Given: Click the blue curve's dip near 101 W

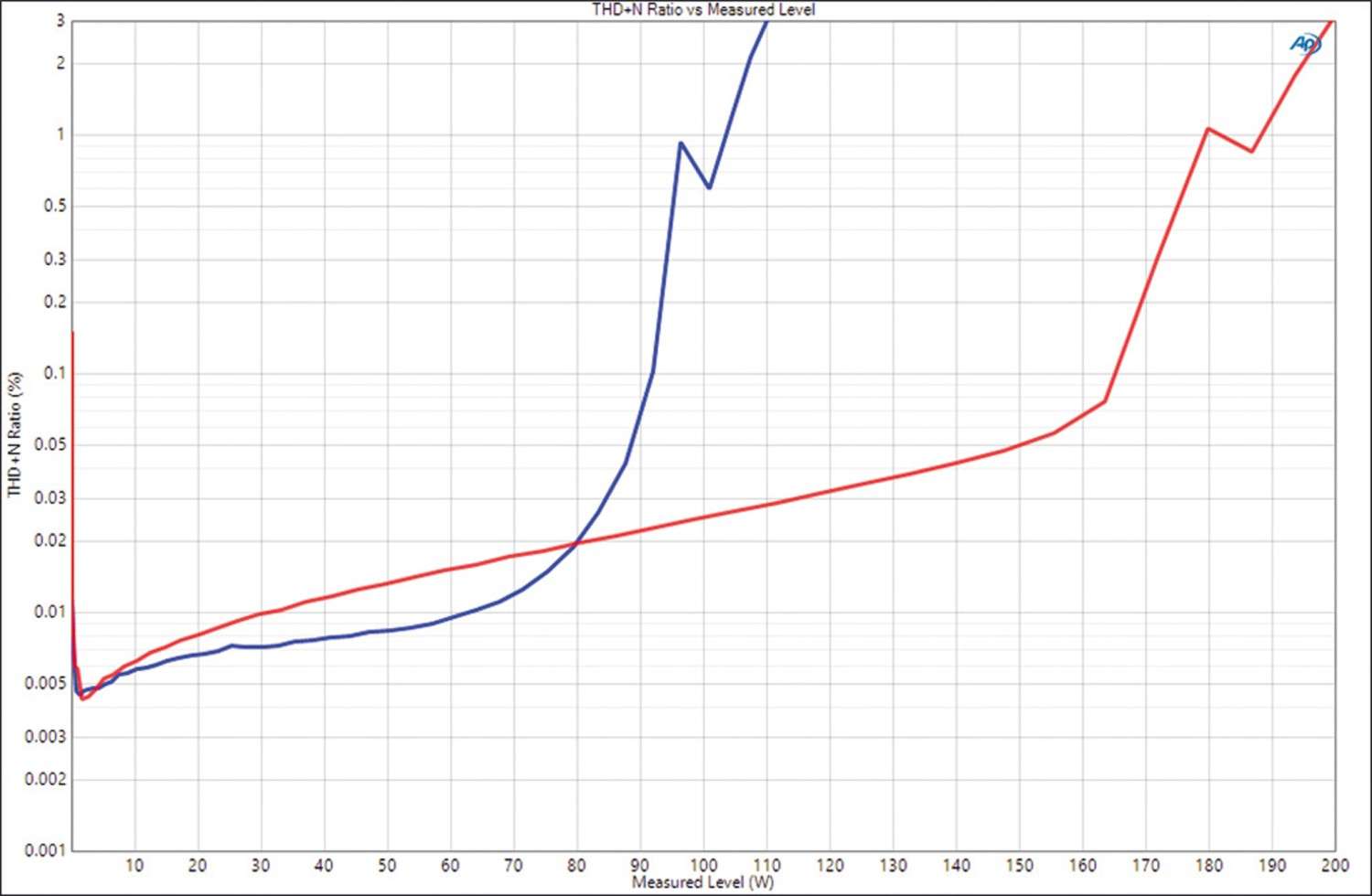Looking at the screenshot, I should pos(709,187).
